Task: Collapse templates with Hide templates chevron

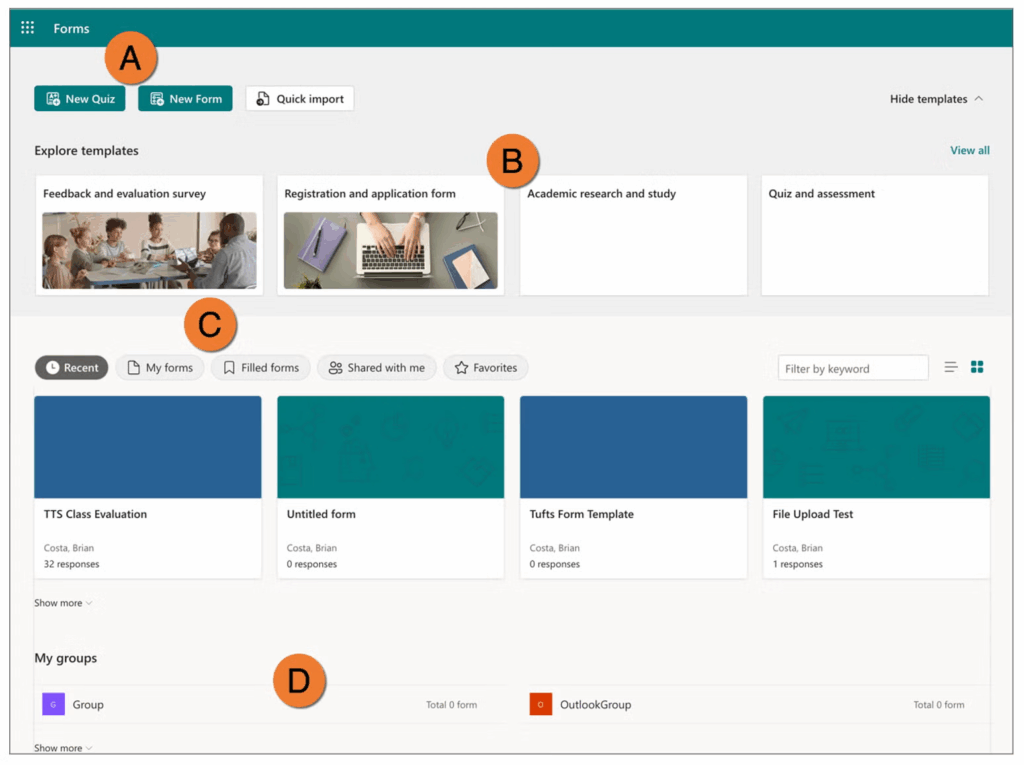Action: click(978, 99)
